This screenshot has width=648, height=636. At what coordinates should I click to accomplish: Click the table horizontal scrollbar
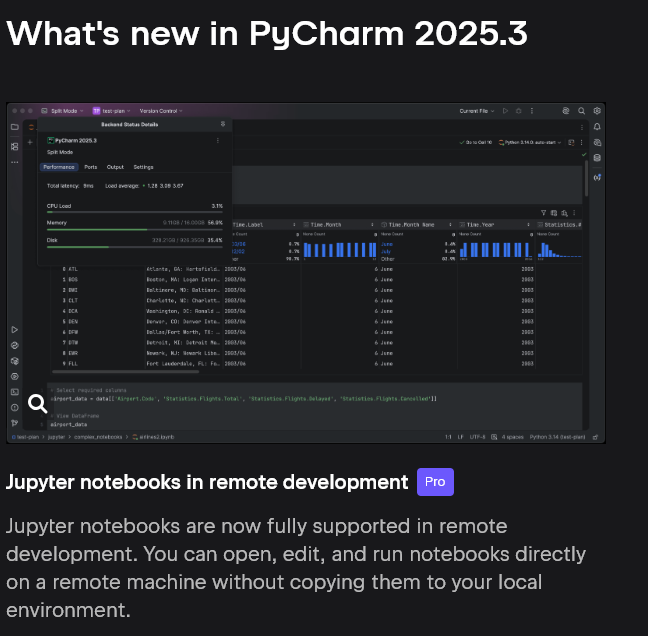126,372
